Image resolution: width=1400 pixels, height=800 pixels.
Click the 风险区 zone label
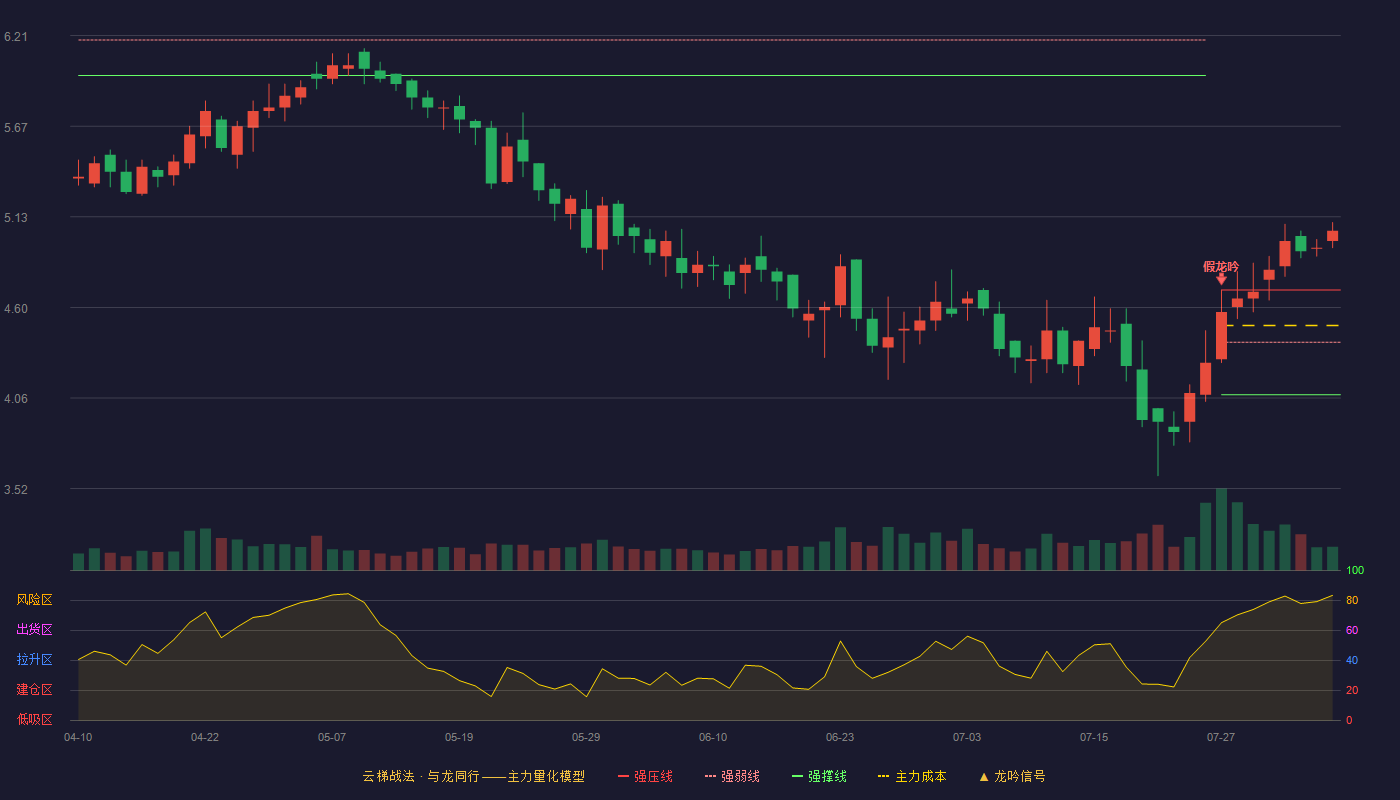tap(34, 600)
